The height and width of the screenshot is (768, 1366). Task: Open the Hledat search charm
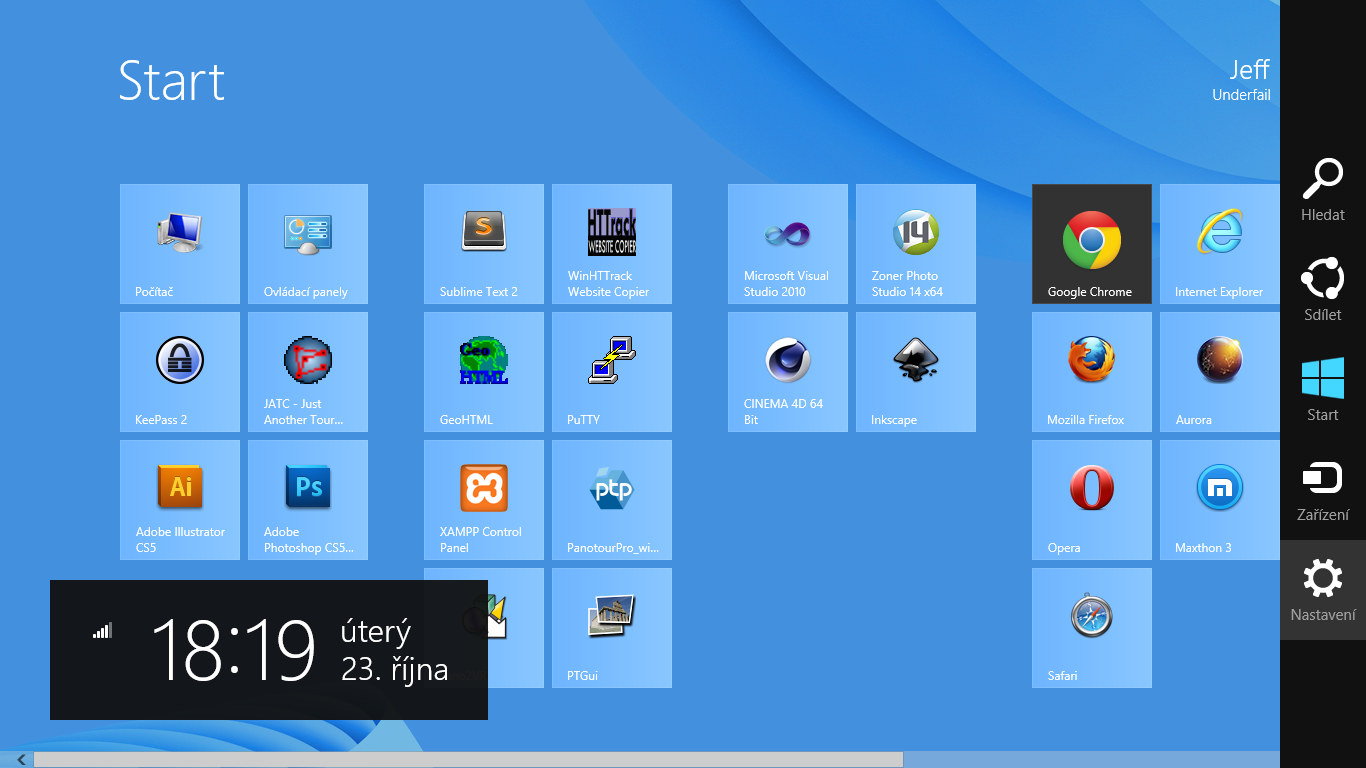tap(1322, 190)
